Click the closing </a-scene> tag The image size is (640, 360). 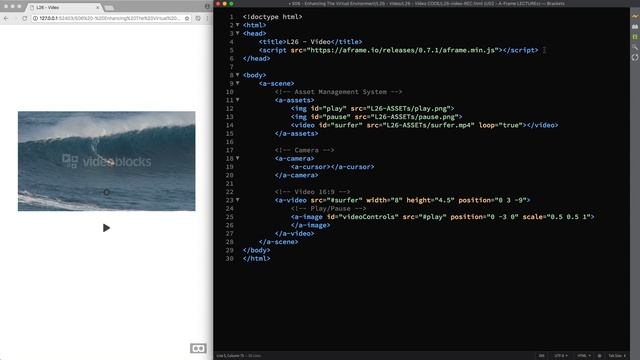278,242
